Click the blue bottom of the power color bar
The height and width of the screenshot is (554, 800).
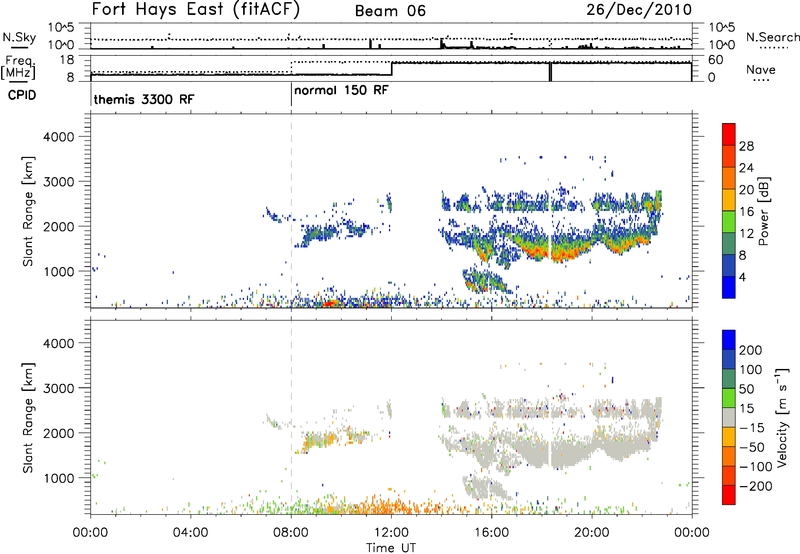tap(729, 287)
